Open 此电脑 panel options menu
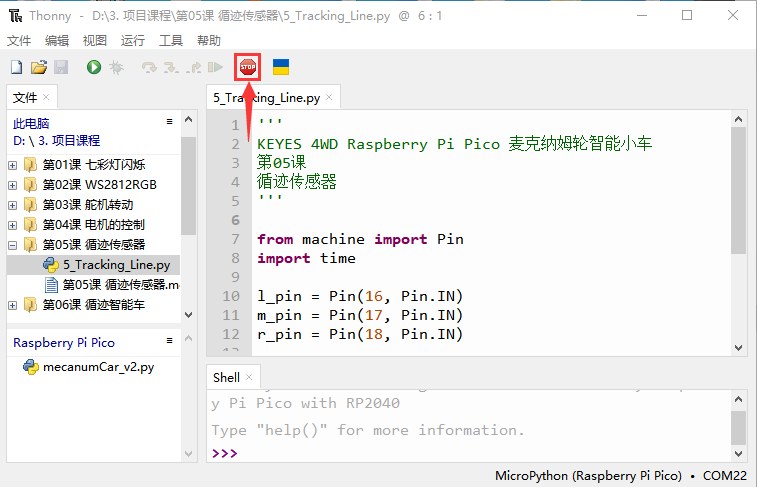The height and width of the screenshot is (487, 757). 169,122
